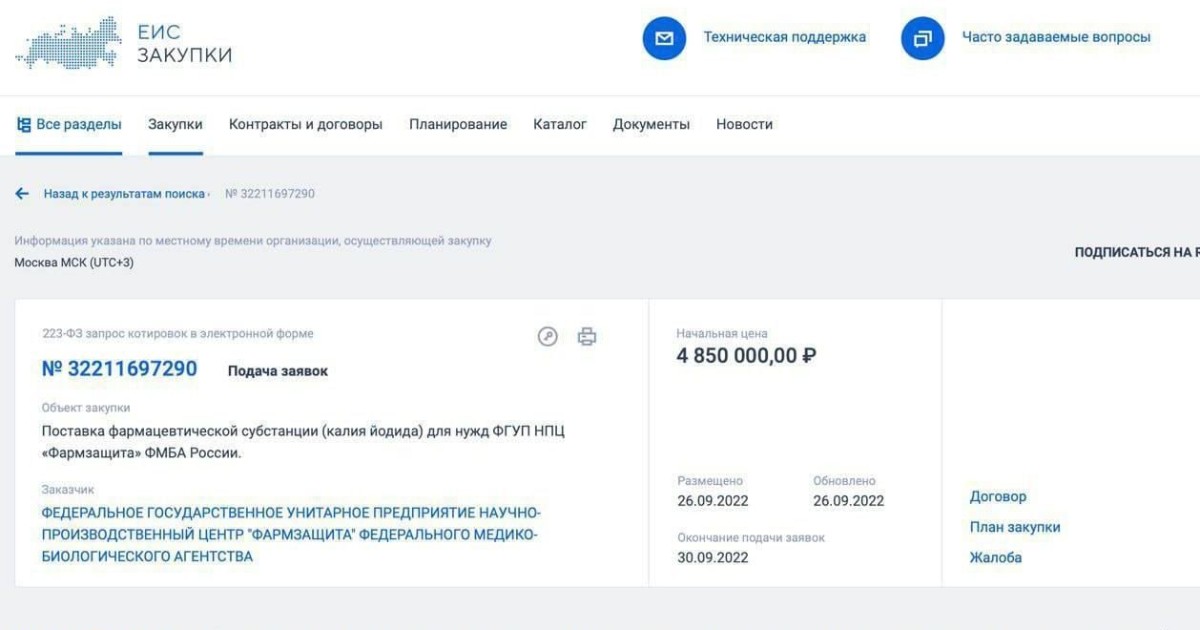This screenshot has width=1200, height=630.
Task: Click the Договор link
Action: tap(998, 497)
